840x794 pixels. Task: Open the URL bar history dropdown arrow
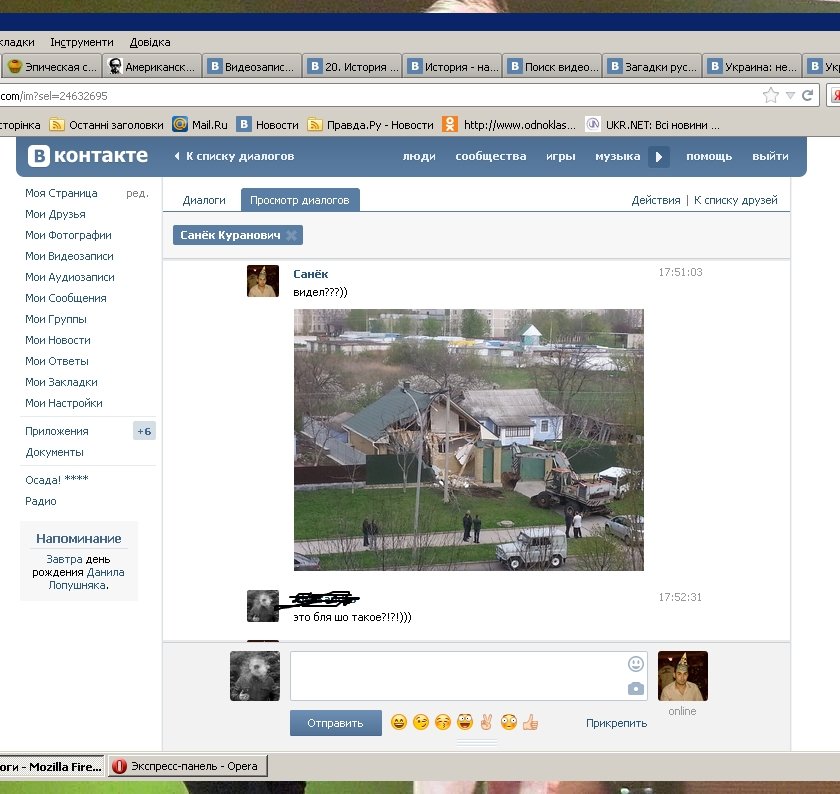pos(790,96)
